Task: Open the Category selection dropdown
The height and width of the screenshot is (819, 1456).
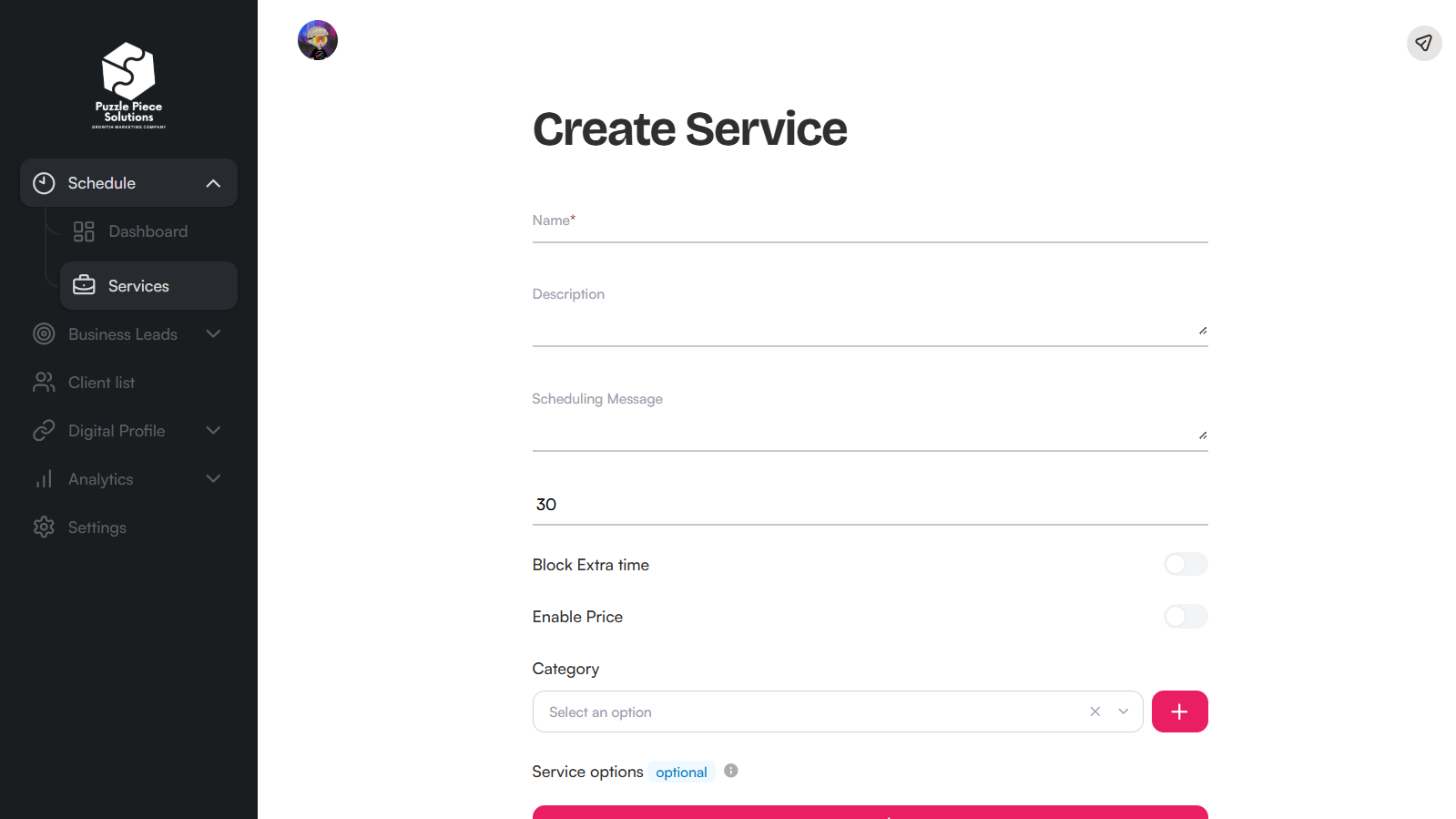Action: tap(1123, 712)
